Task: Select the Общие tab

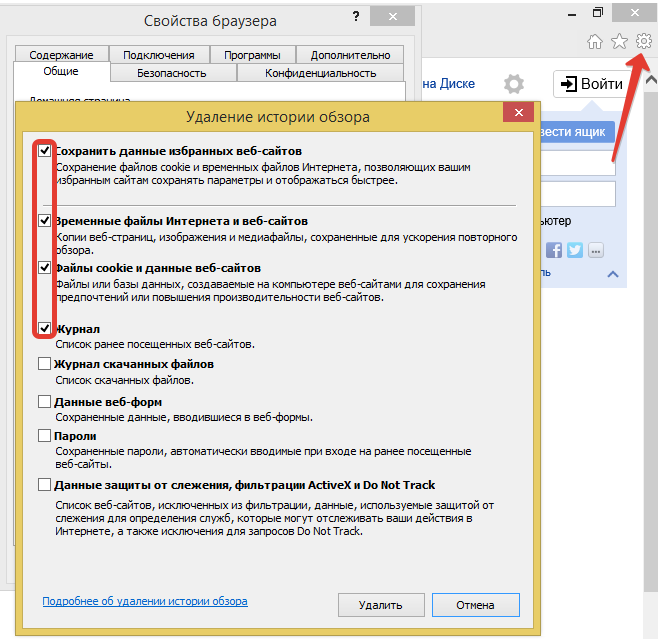Action: [61, 71]
